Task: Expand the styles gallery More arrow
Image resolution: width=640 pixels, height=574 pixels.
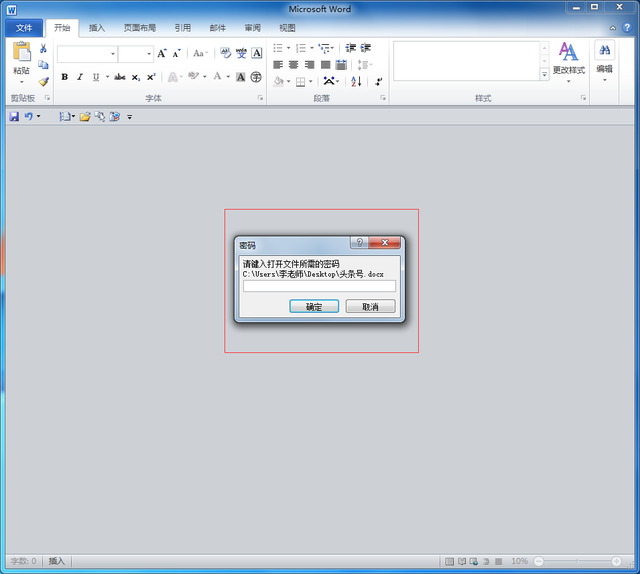Action: [x=544, y=74]
